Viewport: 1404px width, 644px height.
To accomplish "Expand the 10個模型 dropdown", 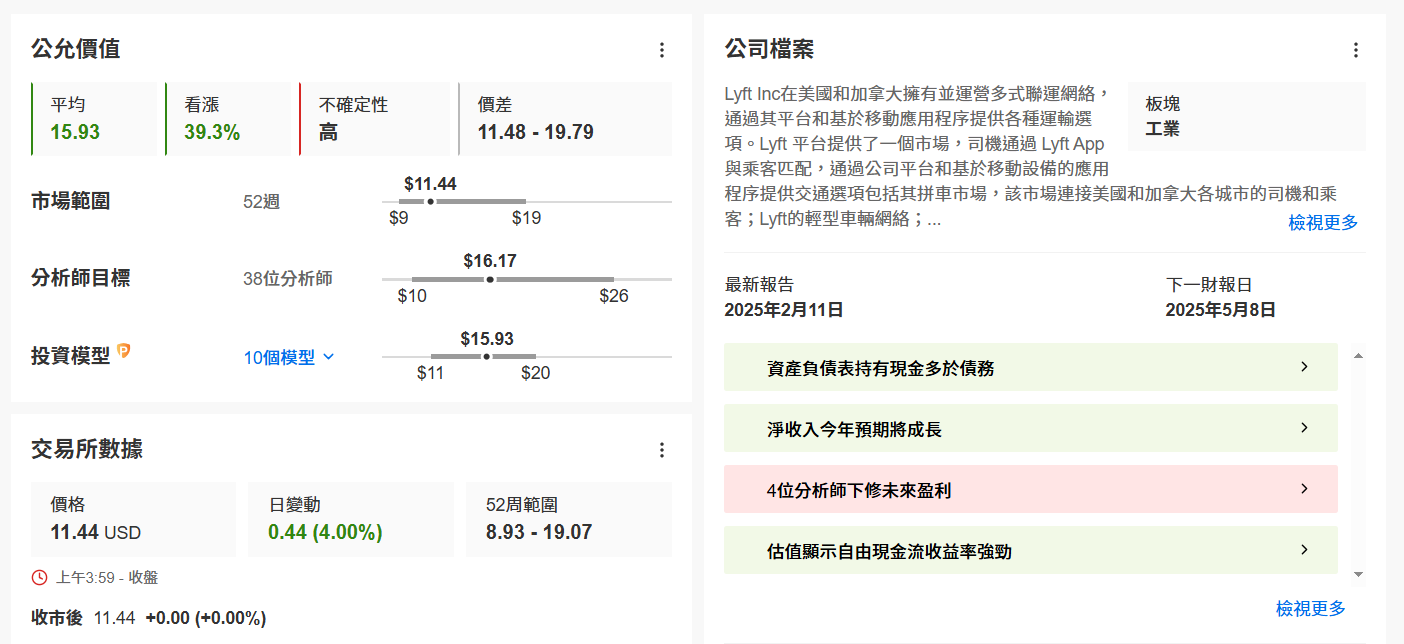I will 289,357.
